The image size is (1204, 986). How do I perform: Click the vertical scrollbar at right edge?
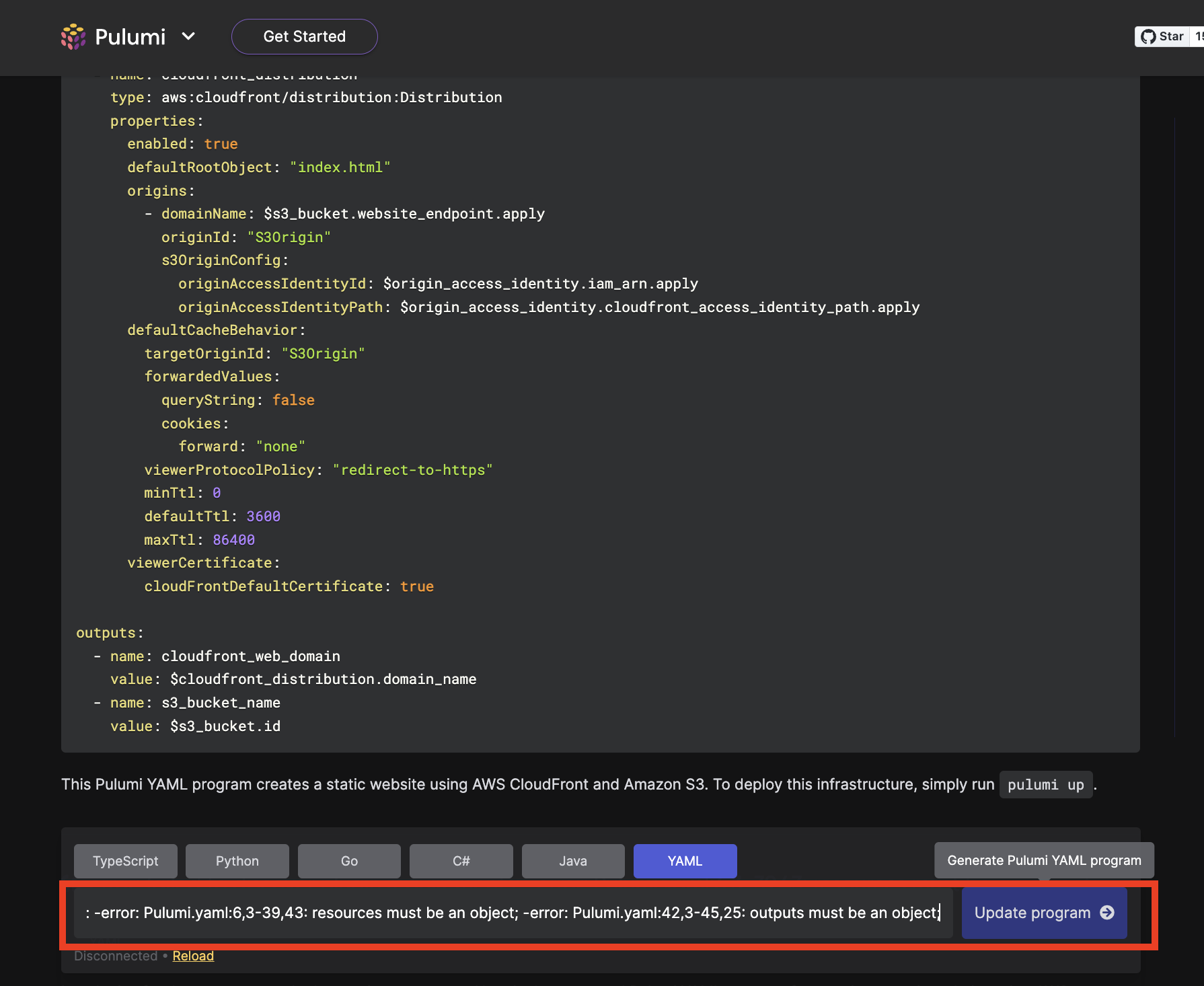[x=1174, y=427]
